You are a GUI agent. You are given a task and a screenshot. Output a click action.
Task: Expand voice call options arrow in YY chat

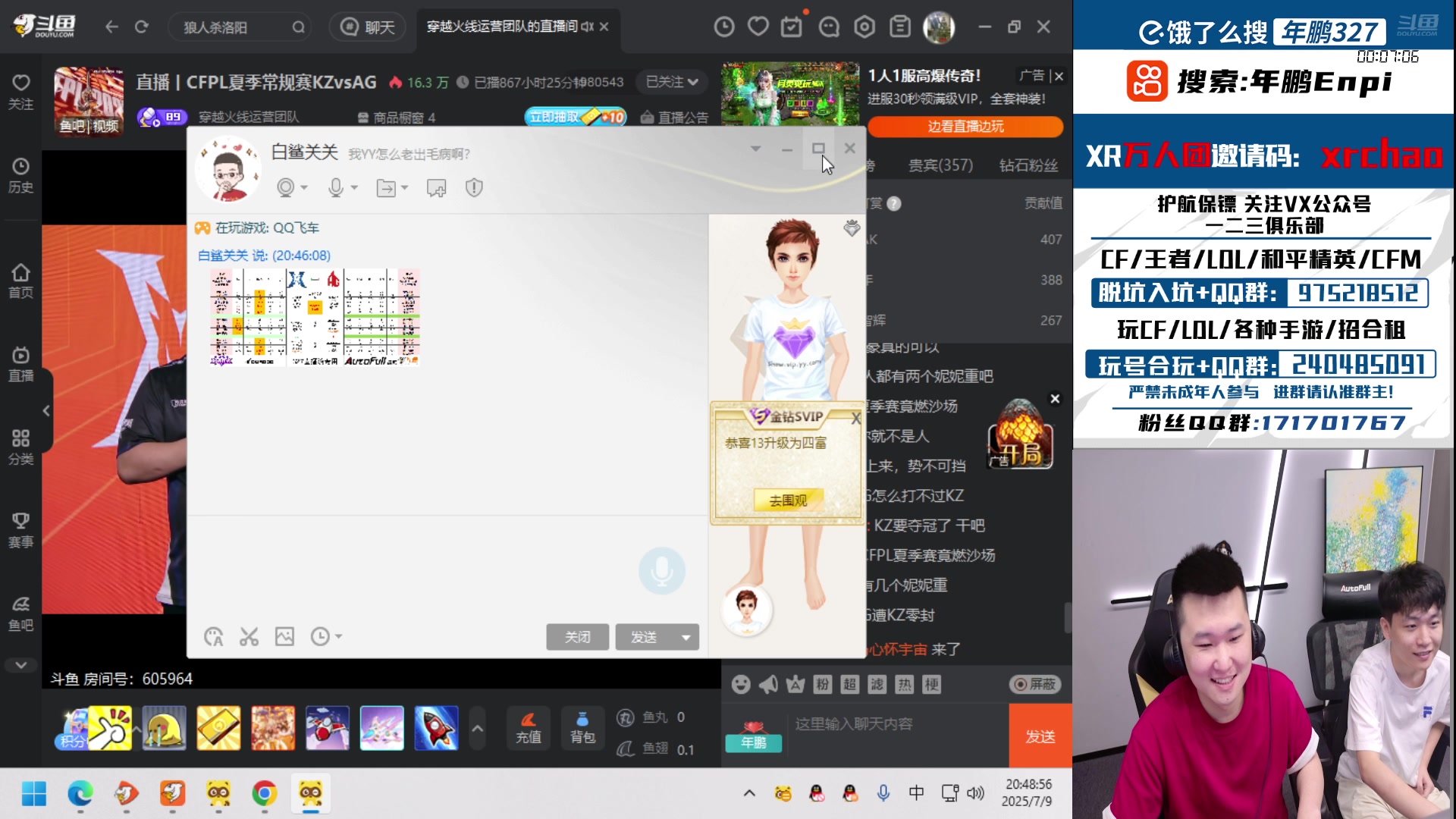point(354,188)
